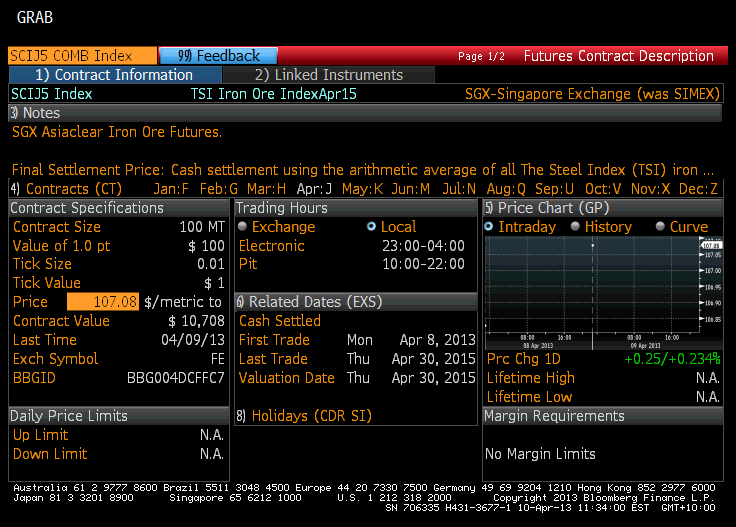The width and height of the screenshot is (736, 527).
Task: Select the Feb:G contract month
Action: click(218, 189)
